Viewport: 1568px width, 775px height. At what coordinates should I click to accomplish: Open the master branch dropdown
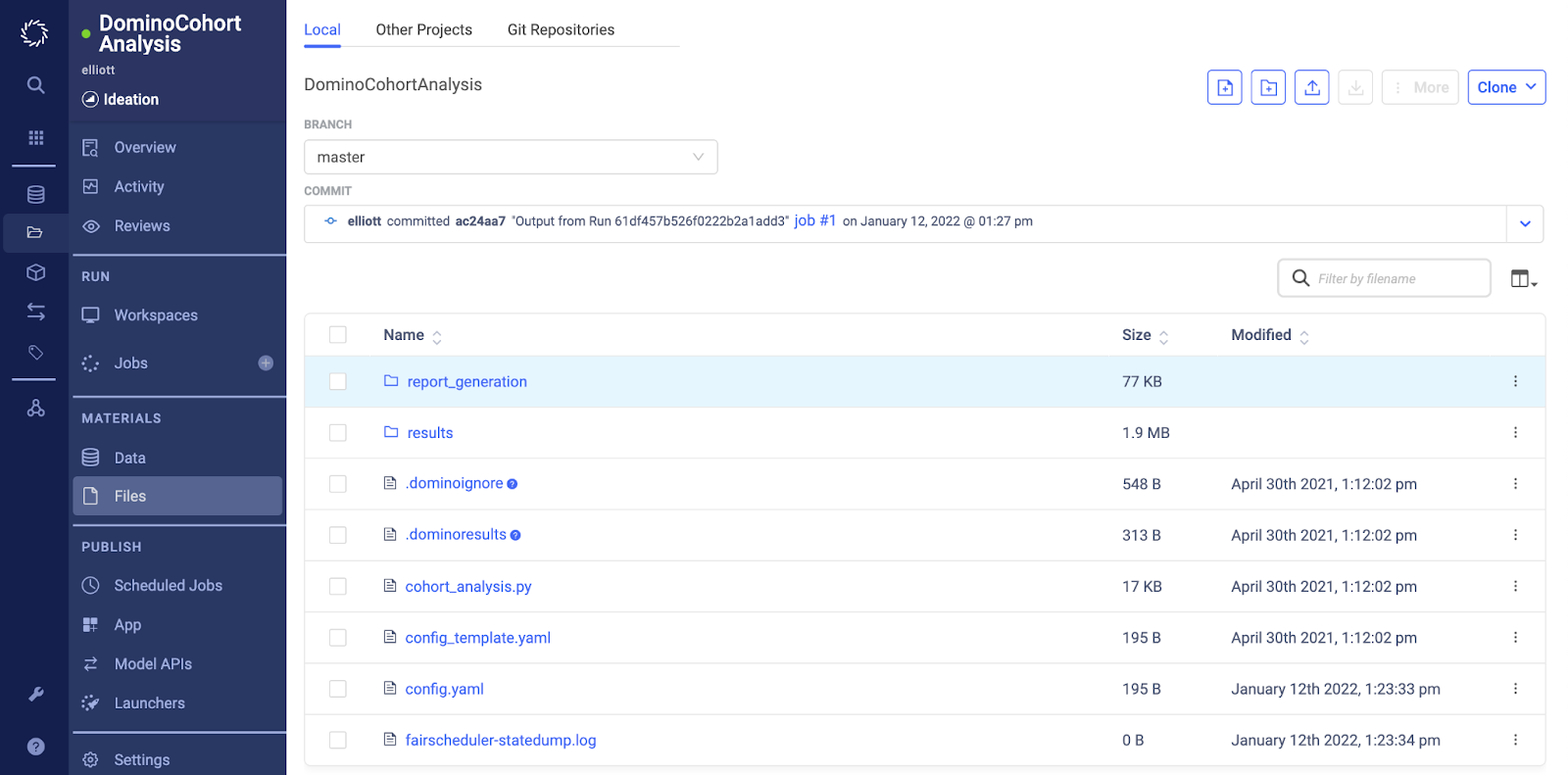[x=511, y=157]
